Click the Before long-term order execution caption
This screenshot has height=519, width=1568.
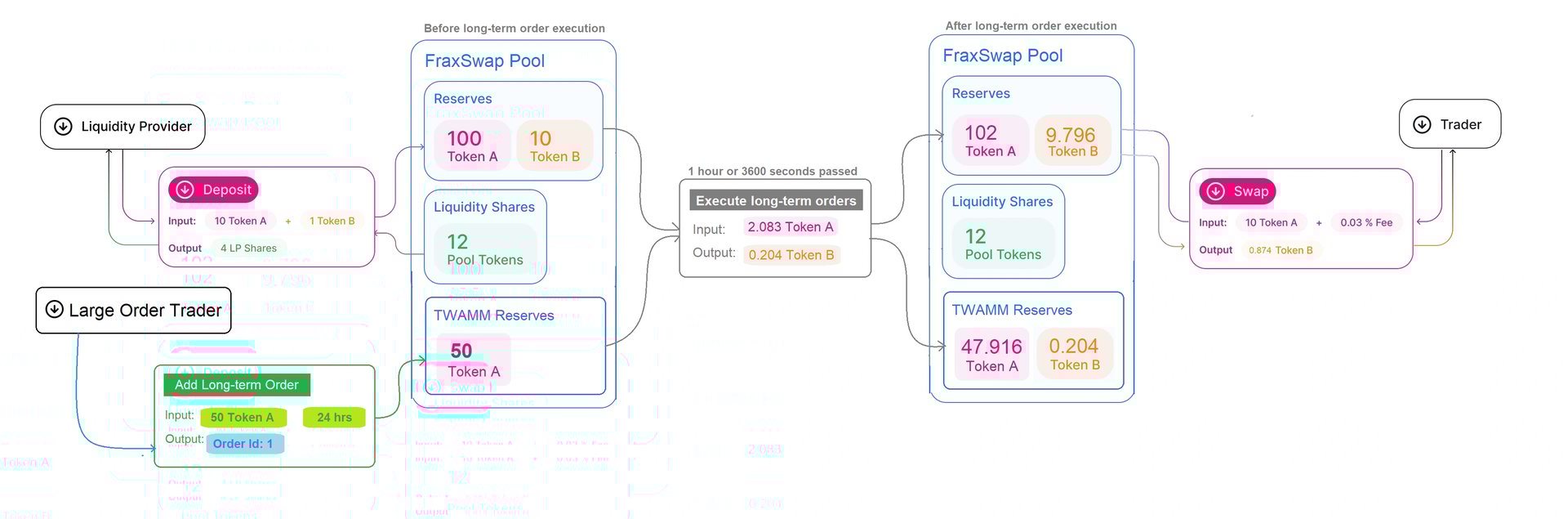[514, 28]
